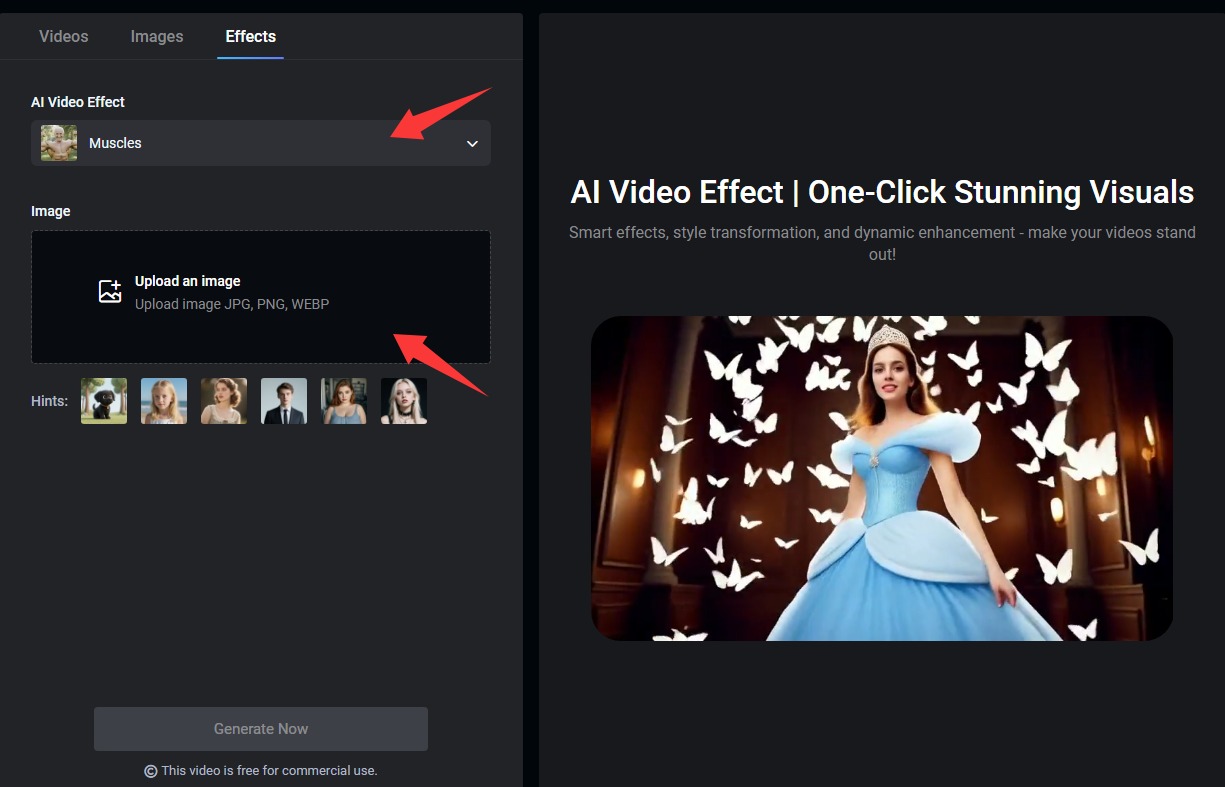Click the Cinderella butterfly preview video
This screenshot has width=1225, height=787.
(x=881, y=479)
